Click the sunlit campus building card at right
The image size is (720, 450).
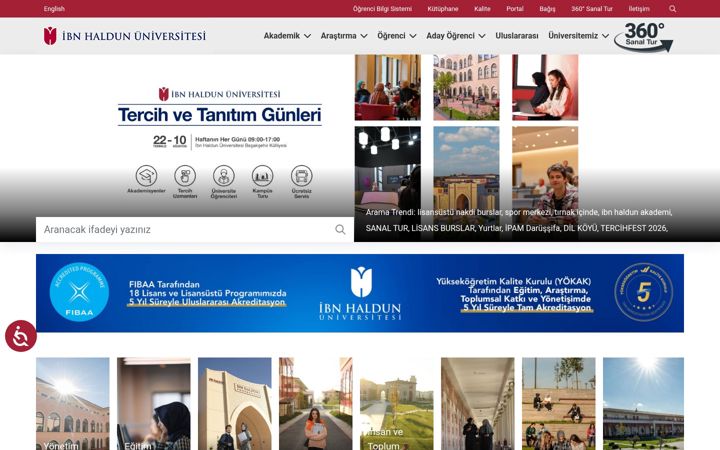[x=643, y=404]
